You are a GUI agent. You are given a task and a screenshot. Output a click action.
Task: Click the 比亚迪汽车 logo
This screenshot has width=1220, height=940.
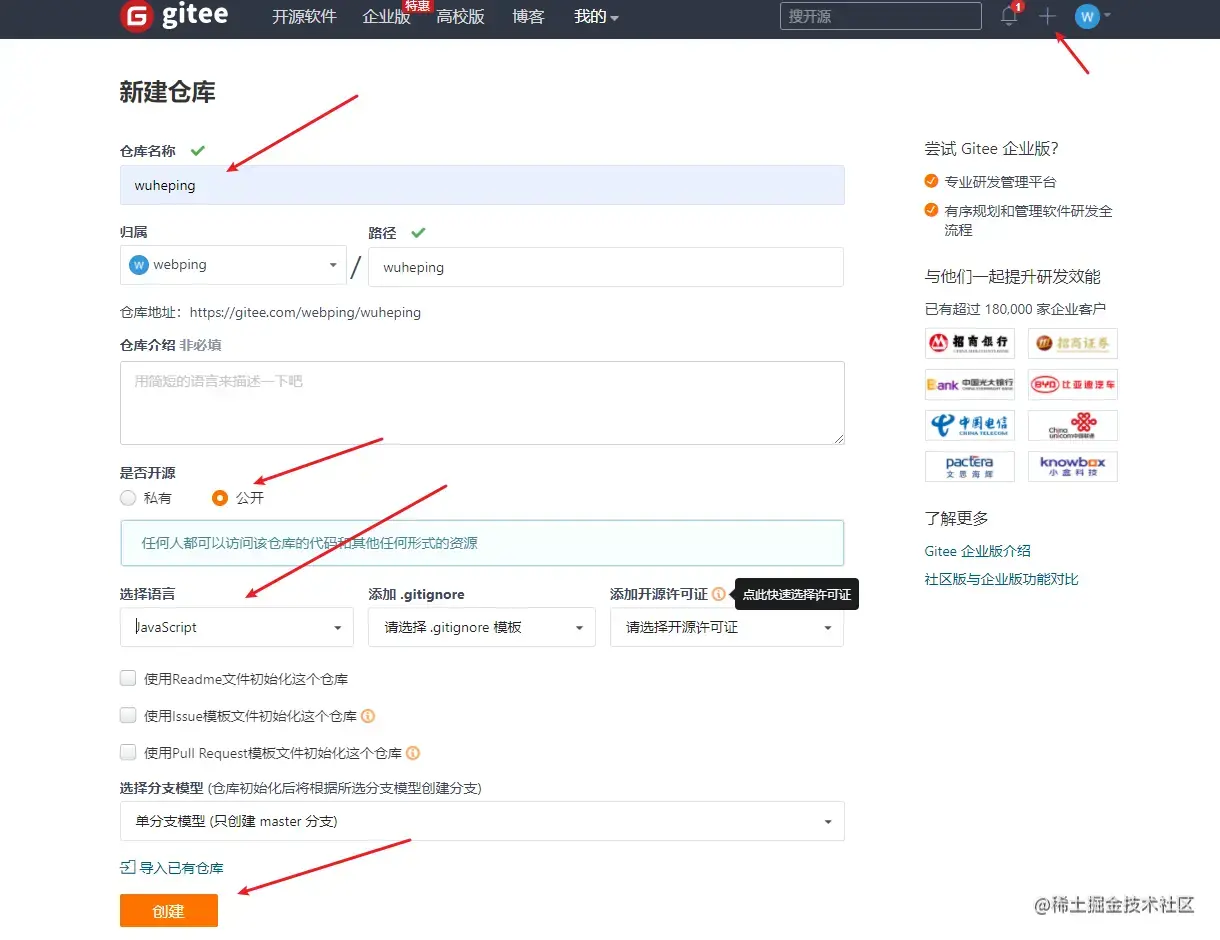click(x=1072, y=384)
